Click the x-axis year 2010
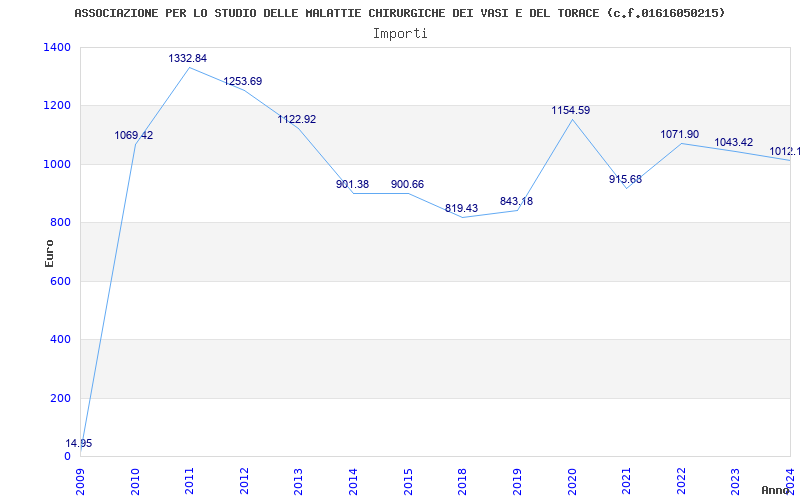Viewport: 800px width, 500px height. pos(135,481)
